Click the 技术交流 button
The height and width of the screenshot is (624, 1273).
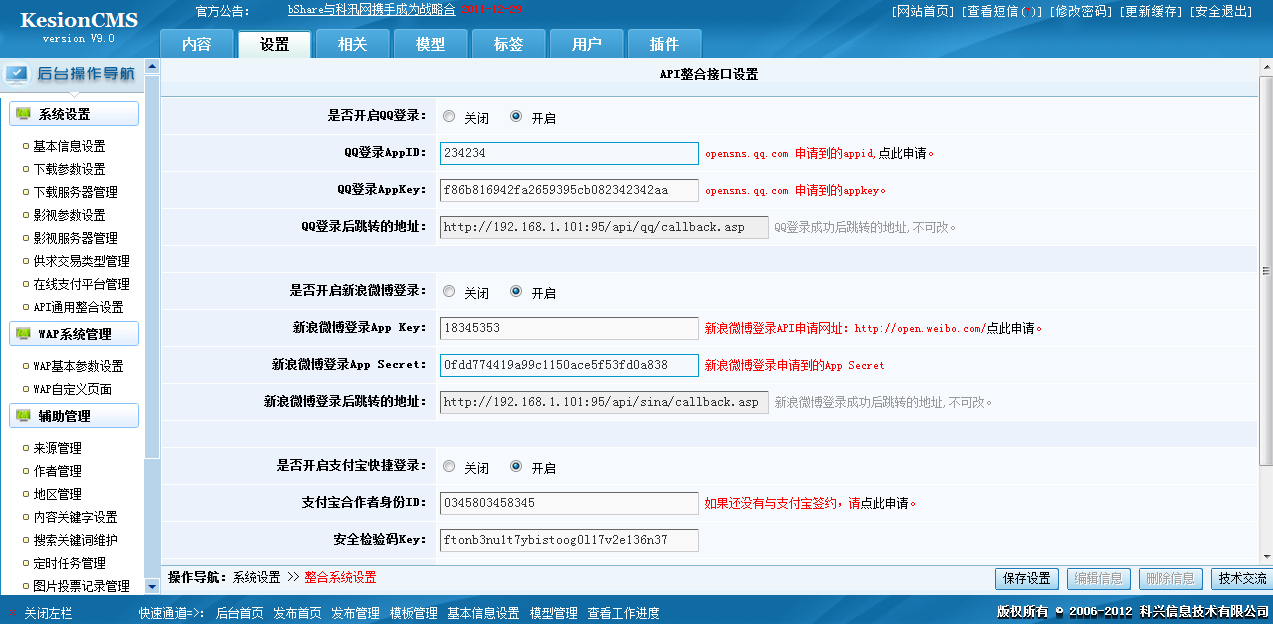[1241, 579]
